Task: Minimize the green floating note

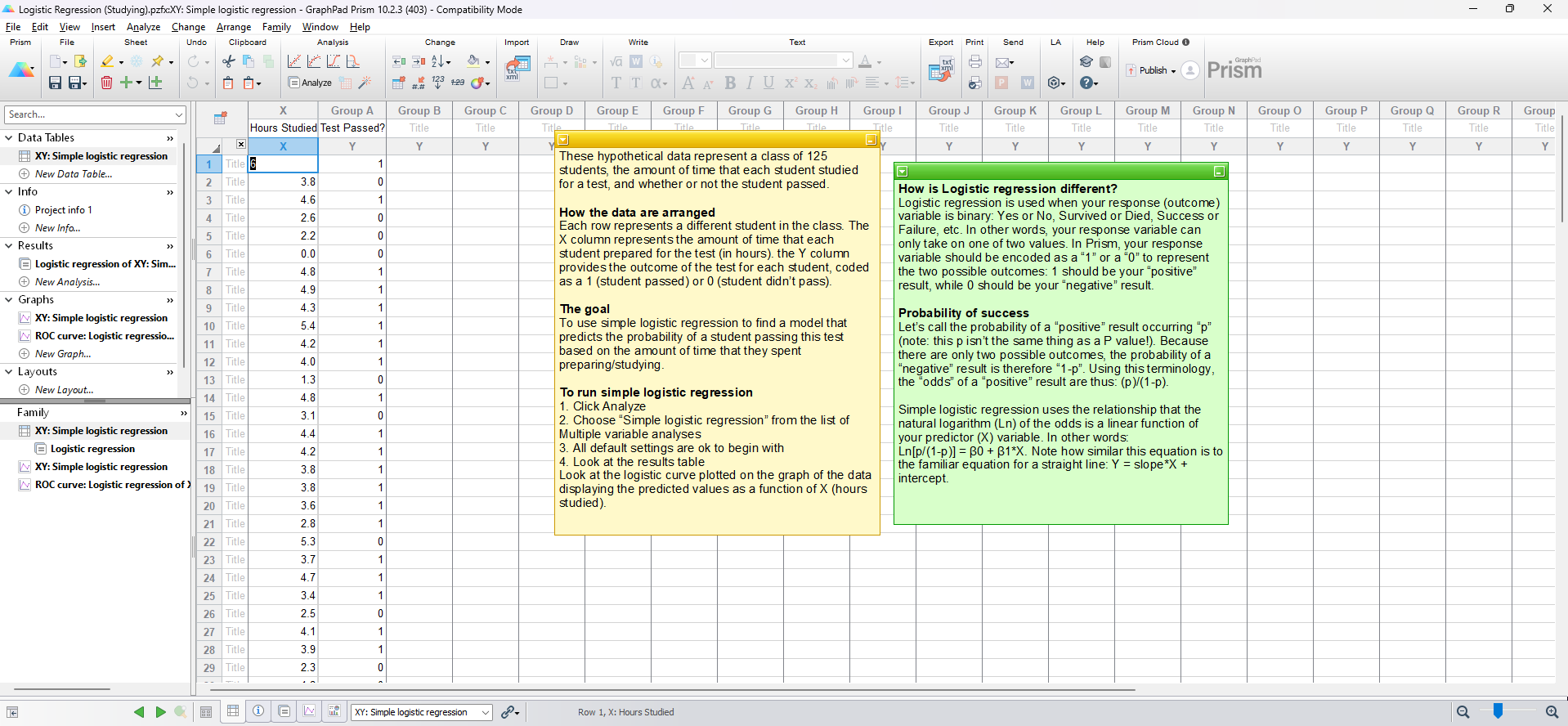Action: (1218, 172)
